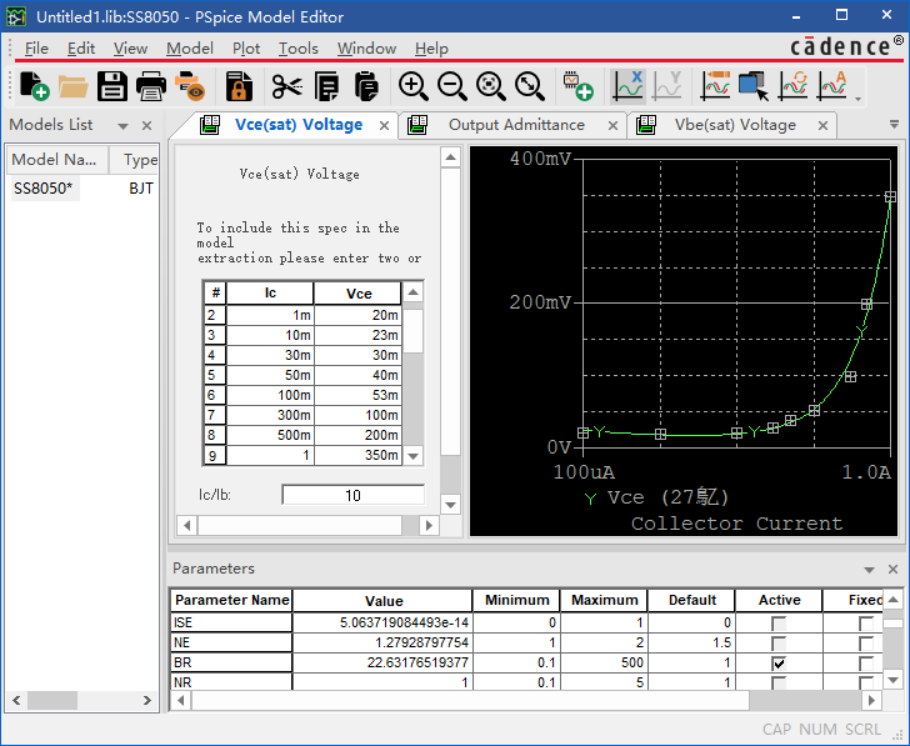The image size is (910, 746).
Task: Open print preview with the eye printer icon
Action: click(x=190, y=87)
